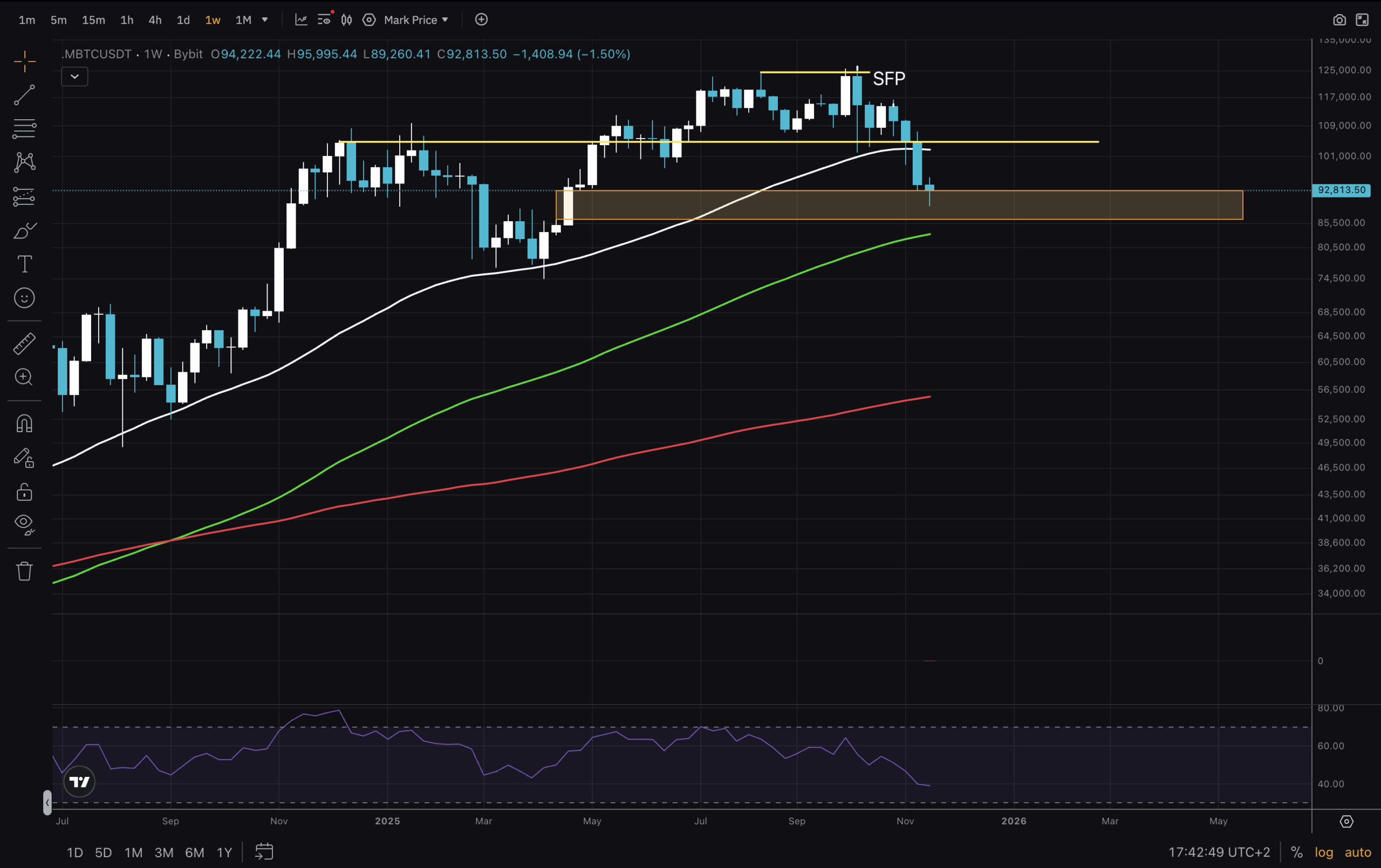Image resolution: width=1381 pixels, height=868 pixels.
Task: Enable percentage scale with the % button
Action: tap(1297, 852)
